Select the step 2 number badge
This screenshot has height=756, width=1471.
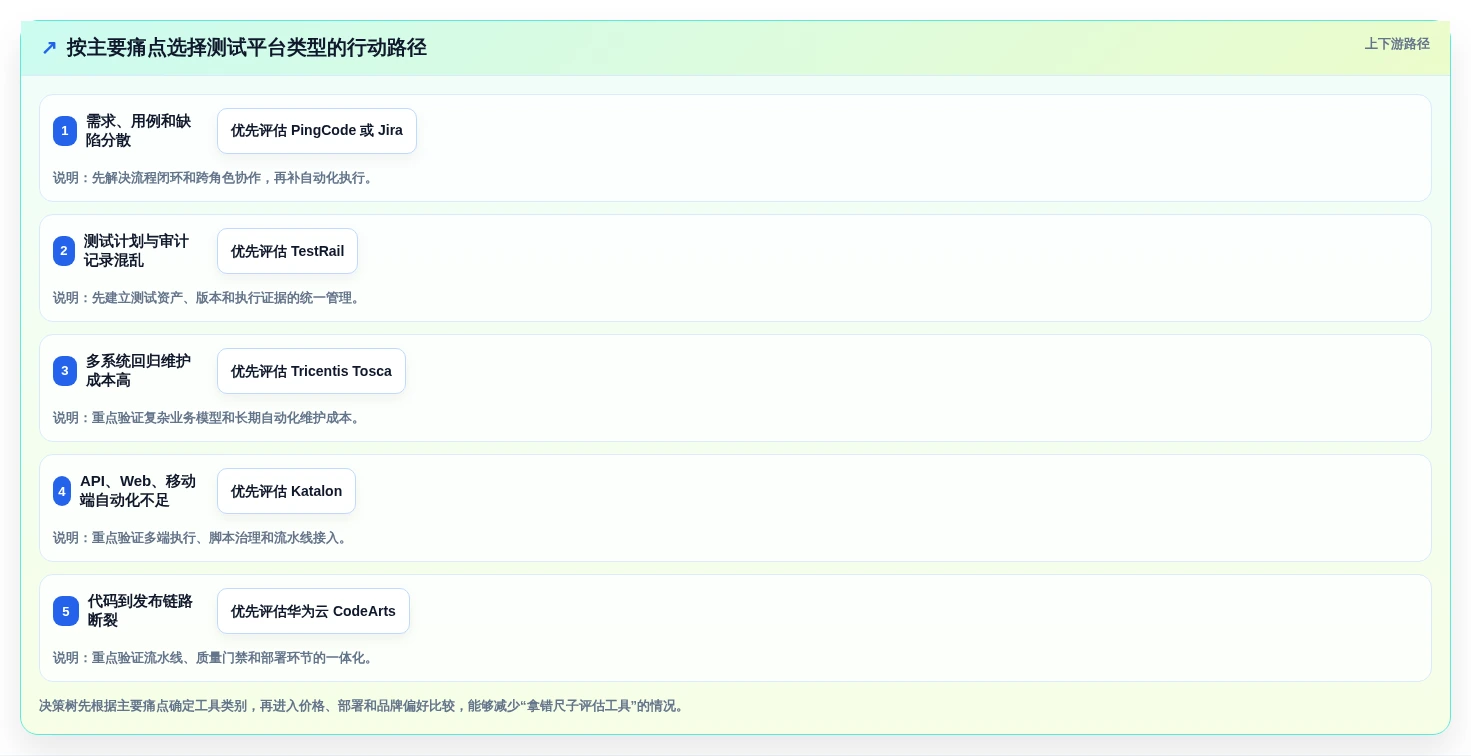coord(64,251)
